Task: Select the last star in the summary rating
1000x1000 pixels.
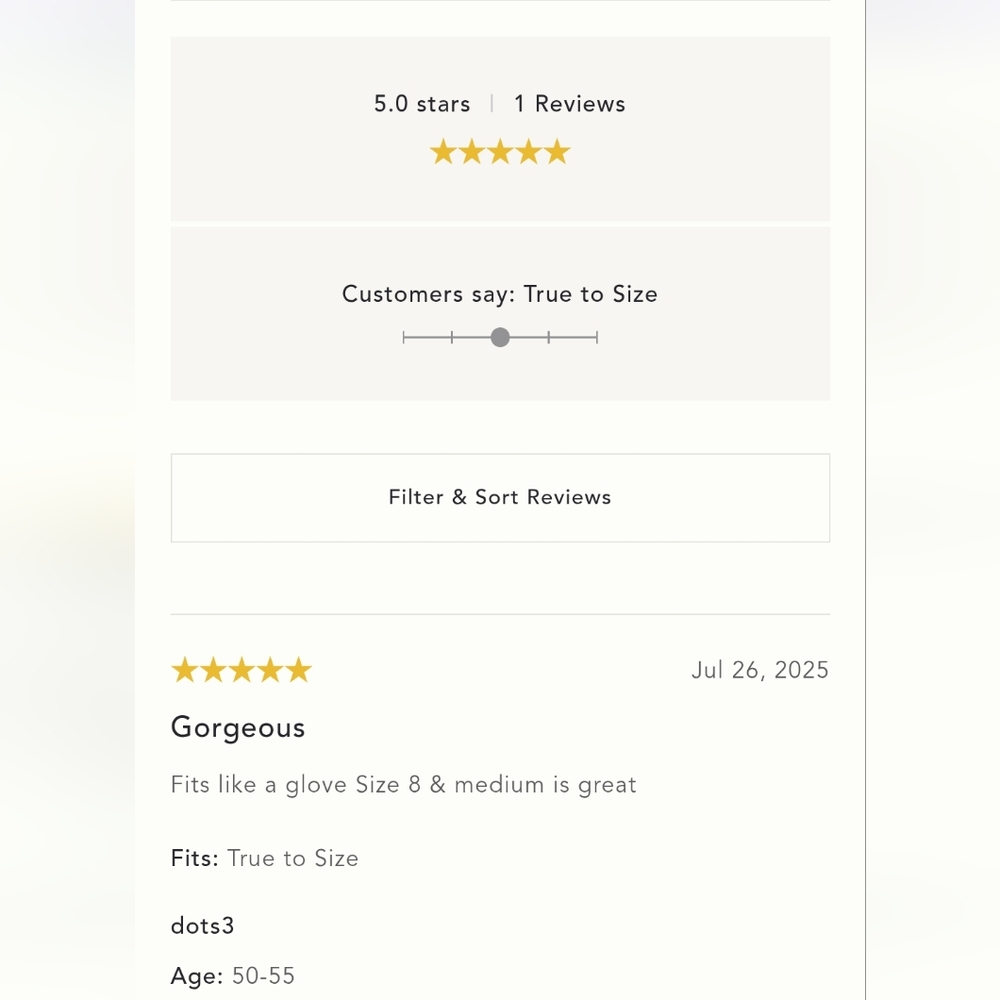Action: pyautogui.click(x=557, y=153)
